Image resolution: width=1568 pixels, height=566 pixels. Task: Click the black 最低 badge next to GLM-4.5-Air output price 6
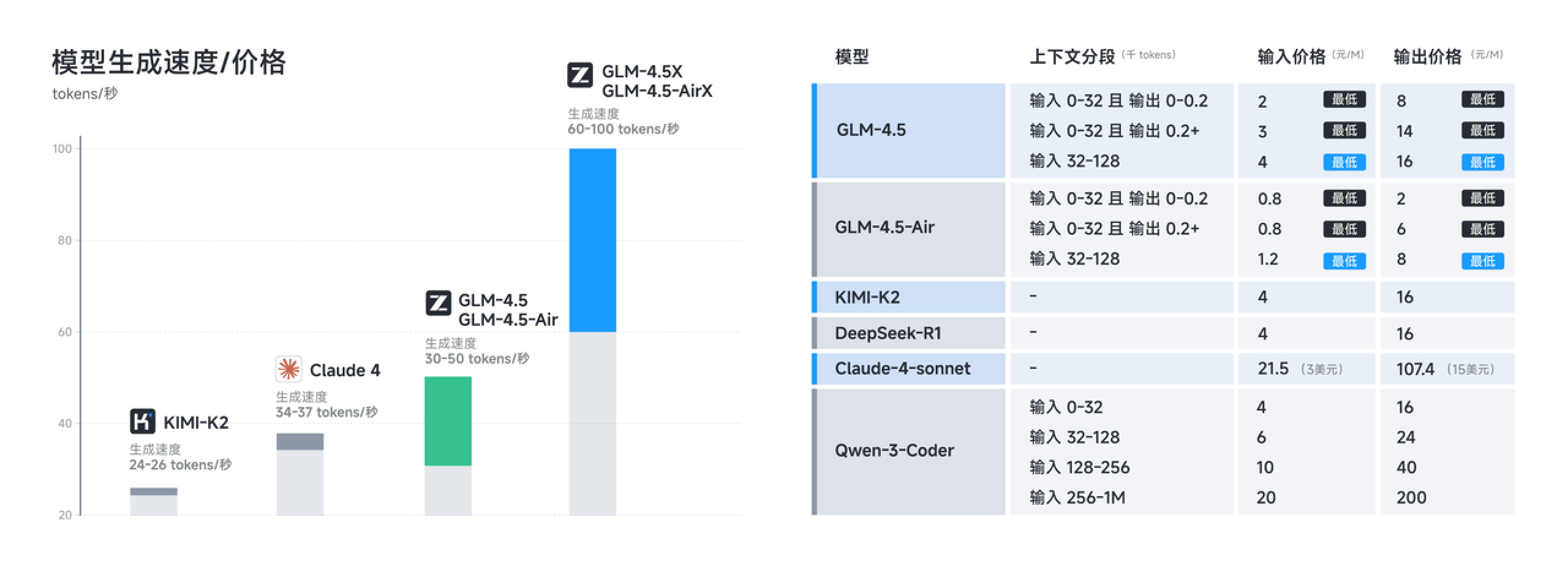point(1483,229)
